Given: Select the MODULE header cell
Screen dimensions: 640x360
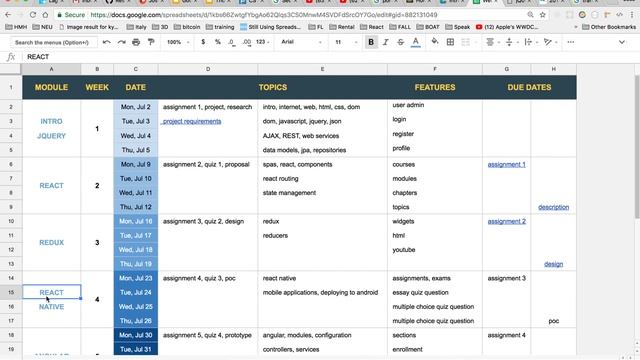Looking at the screenshot, I should pyautogui.click(x=51, y=87).
